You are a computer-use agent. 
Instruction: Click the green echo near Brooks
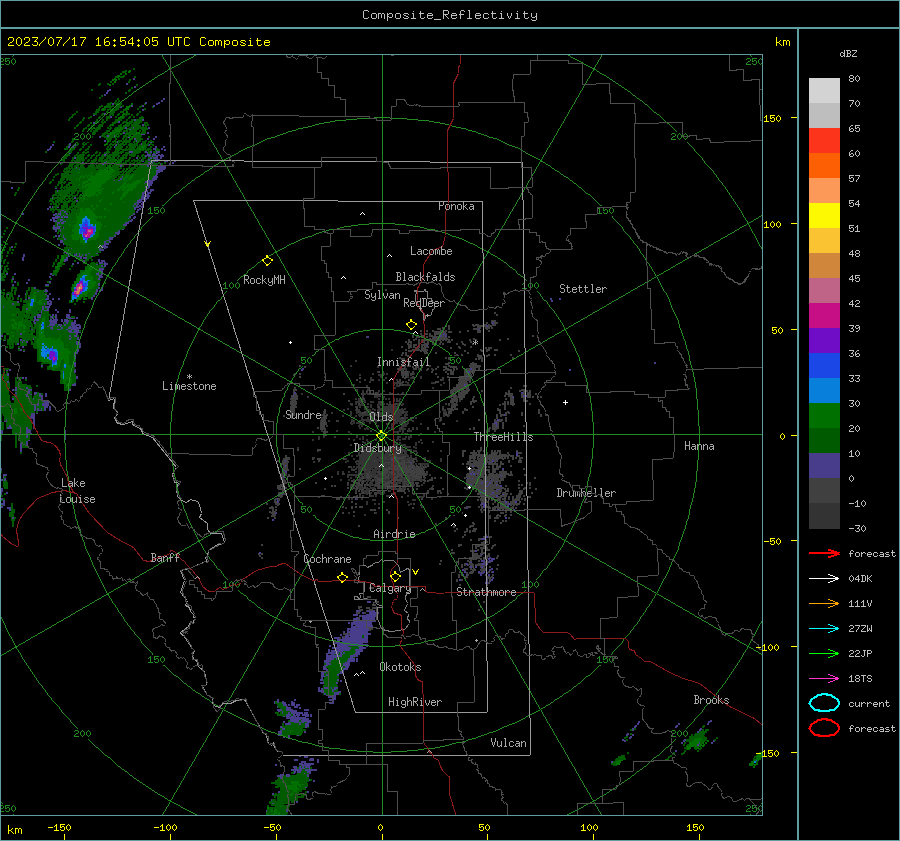pyautogui.click(x=696, y=739)
